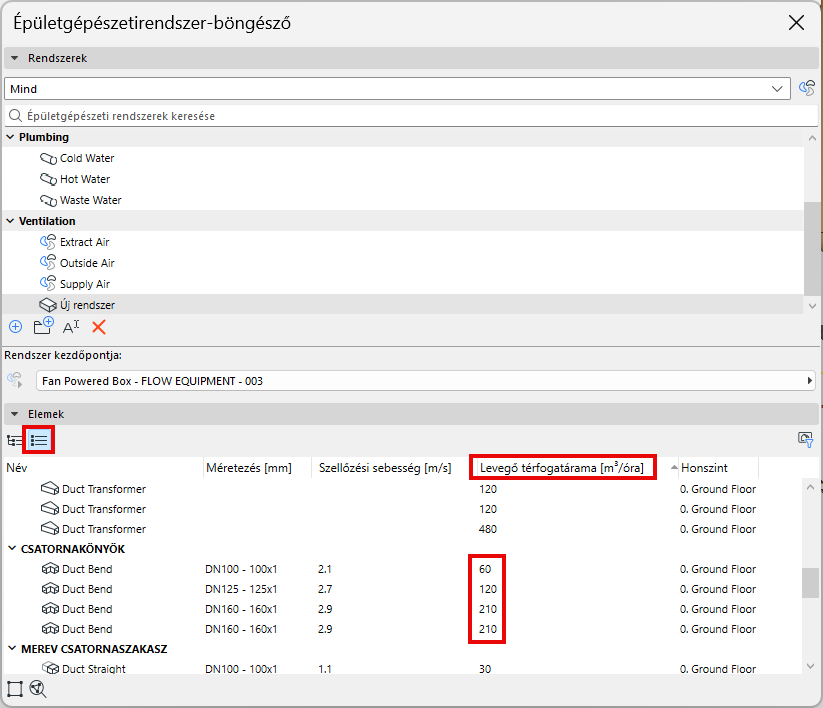Select Duct Bend DN100 - 100x1 row
823x708 pixels.
pyautogui.click(x=403, y=569)
